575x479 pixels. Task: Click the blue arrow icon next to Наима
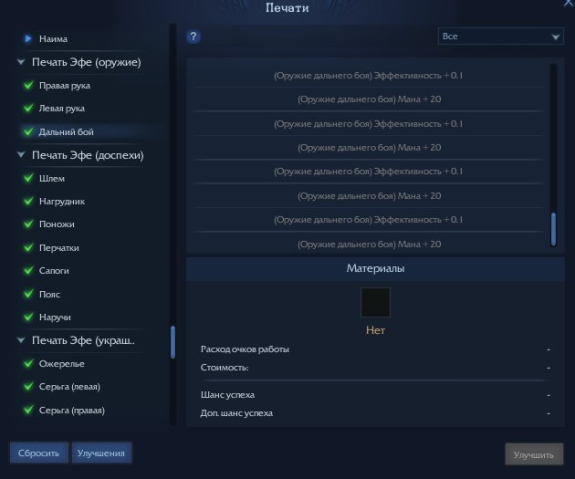(x=28, y=39)
